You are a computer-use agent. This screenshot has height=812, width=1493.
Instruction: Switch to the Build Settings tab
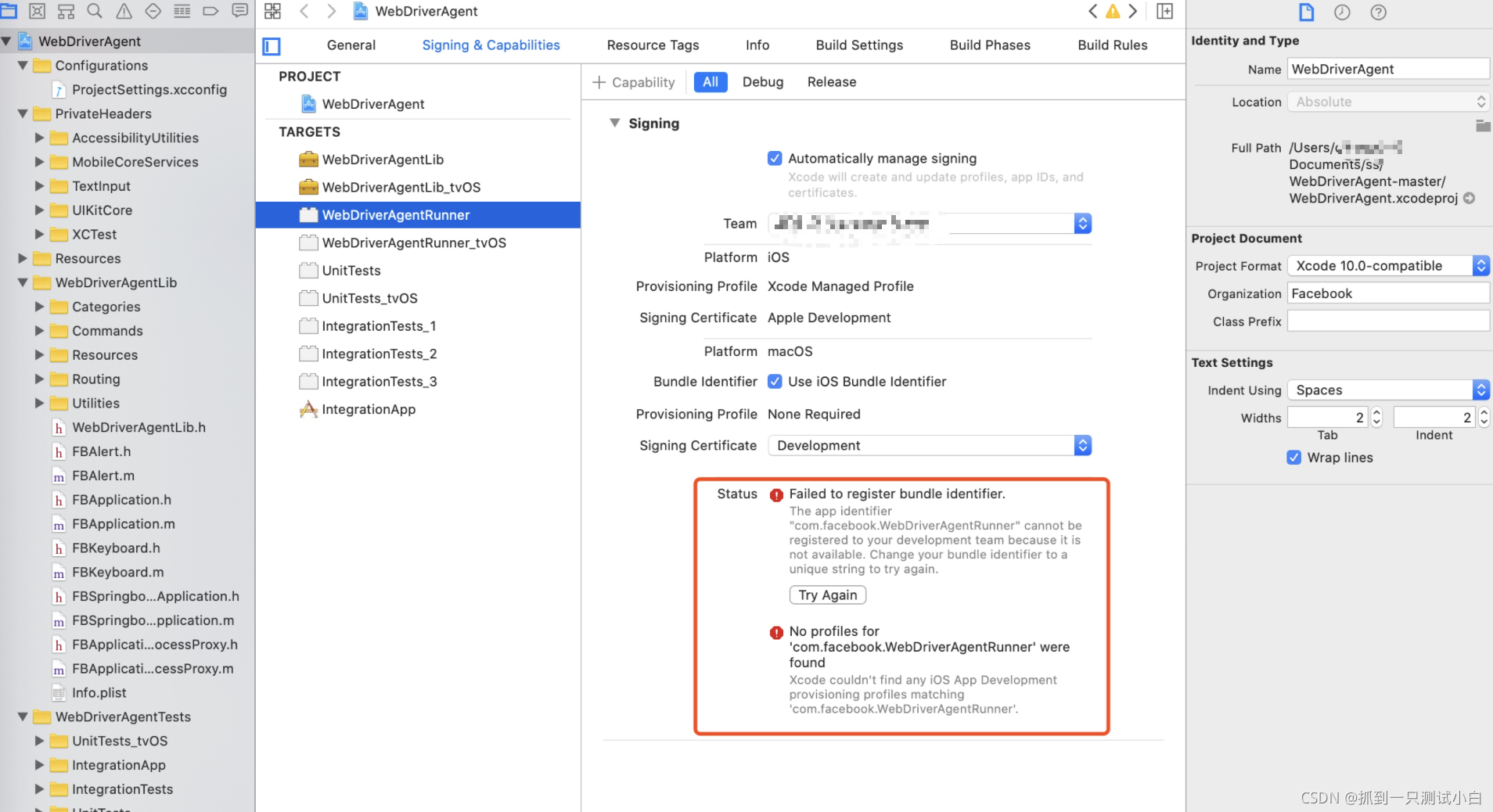(x=859, y=45)
